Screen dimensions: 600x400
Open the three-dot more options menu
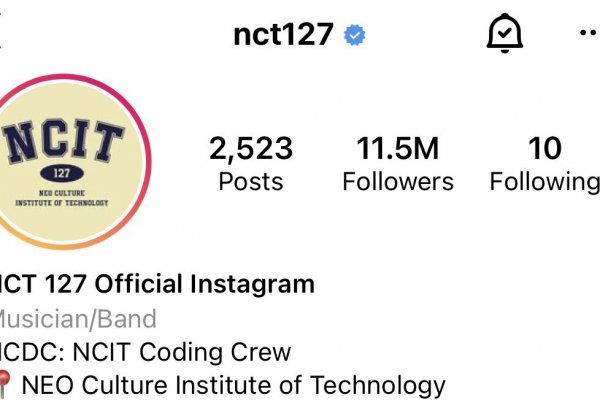589,33
